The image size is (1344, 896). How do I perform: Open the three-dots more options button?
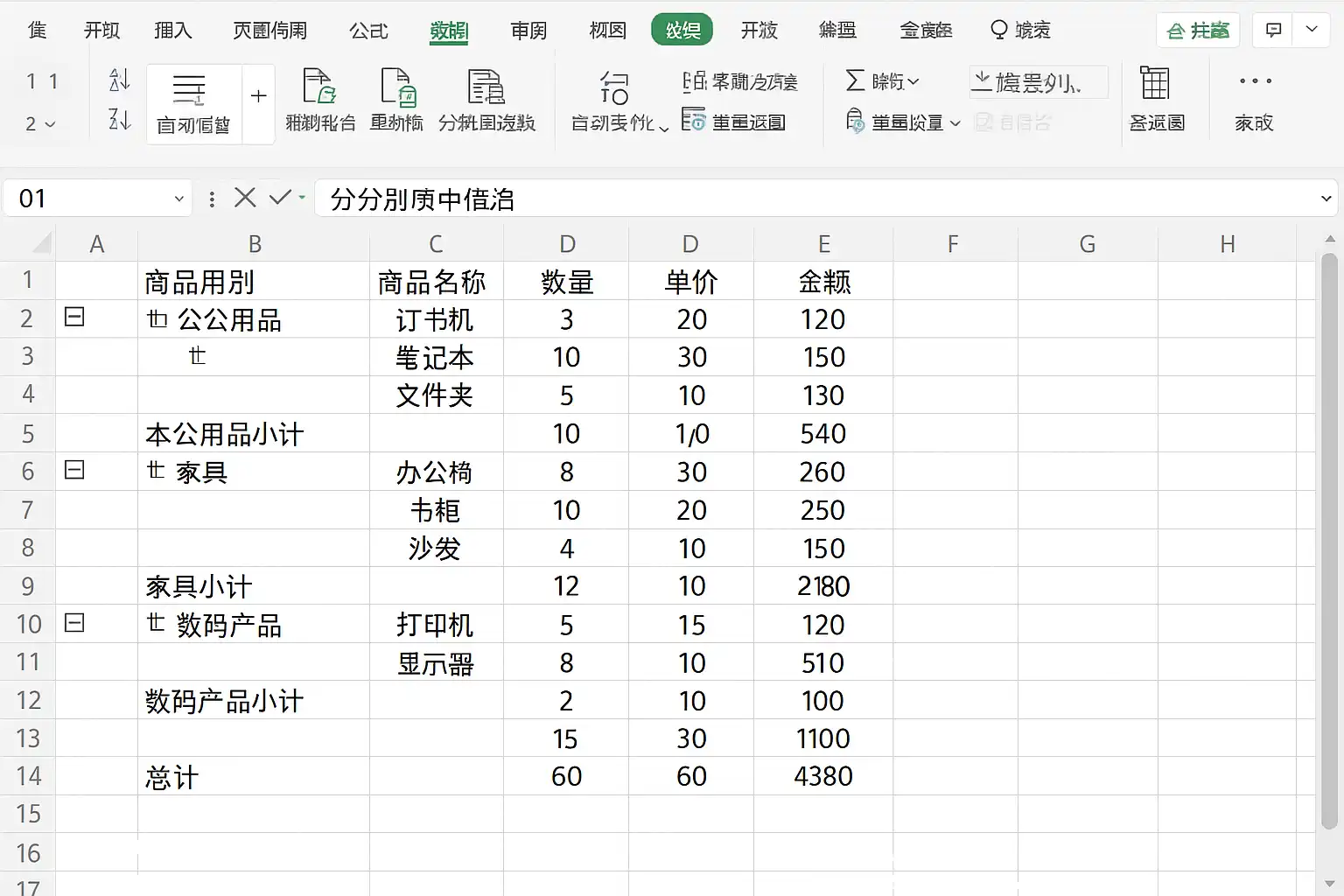point(1255,81)
